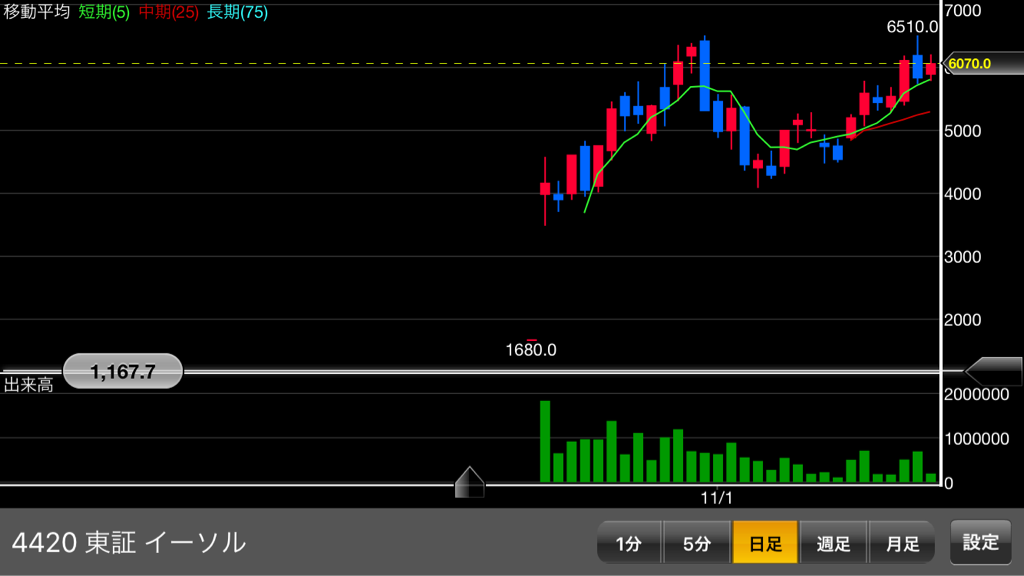Click the 中期(25) moving average label
Screen dimensions: 1024x576
[x=168, y=12]
